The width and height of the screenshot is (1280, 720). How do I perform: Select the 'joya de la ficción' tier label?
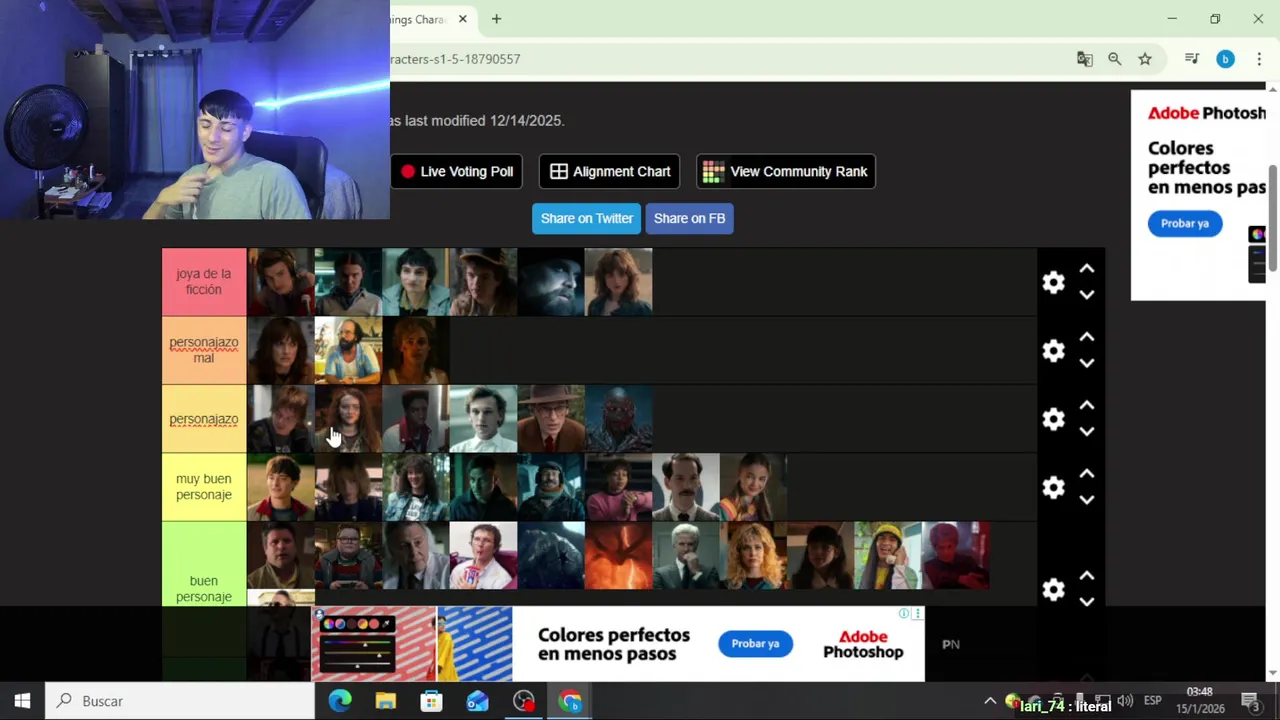(x=204, y=282)
